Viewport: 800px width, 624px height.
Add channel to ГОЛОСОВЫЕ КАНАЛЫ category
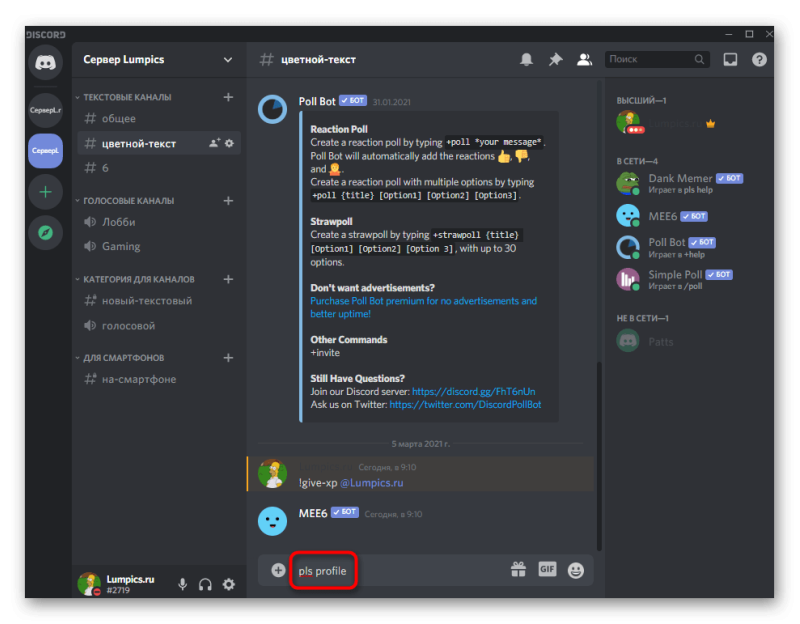pos(228,201)
